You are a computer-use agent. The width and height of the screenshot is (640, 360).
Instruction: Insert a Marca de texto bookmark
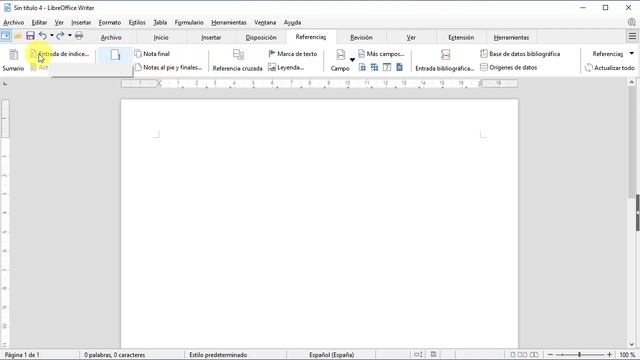[x=293, y=54]
